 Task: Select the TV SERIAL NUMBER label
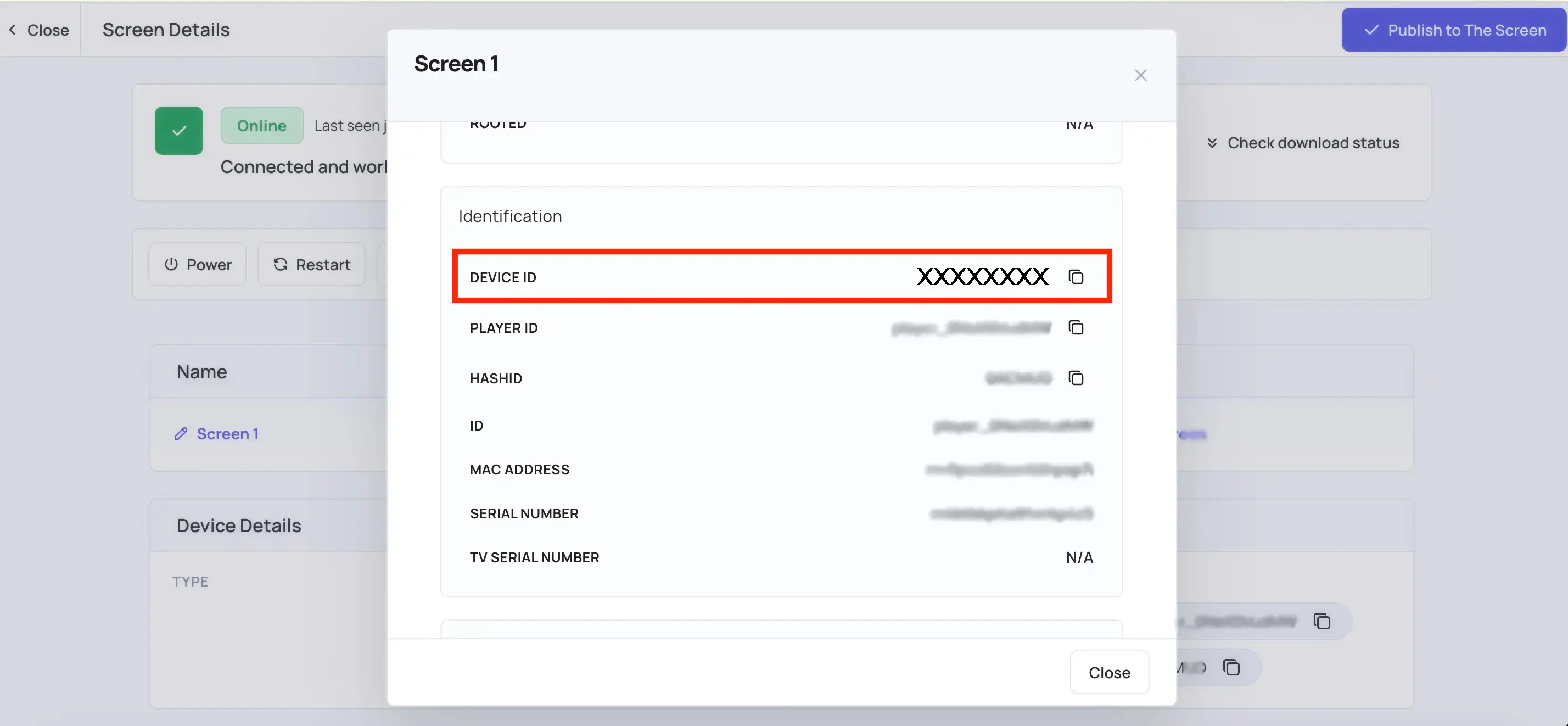pyautogui.click(x=534, y=557)
